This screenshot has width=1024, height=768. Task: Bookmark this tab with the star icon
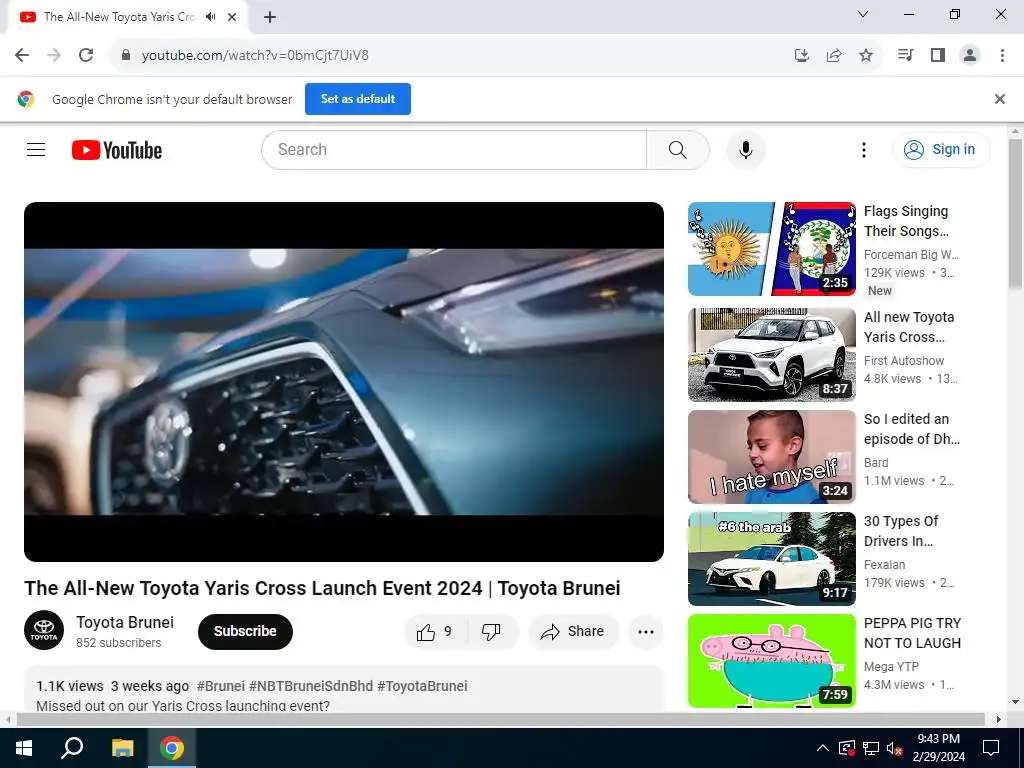(866, 56)
